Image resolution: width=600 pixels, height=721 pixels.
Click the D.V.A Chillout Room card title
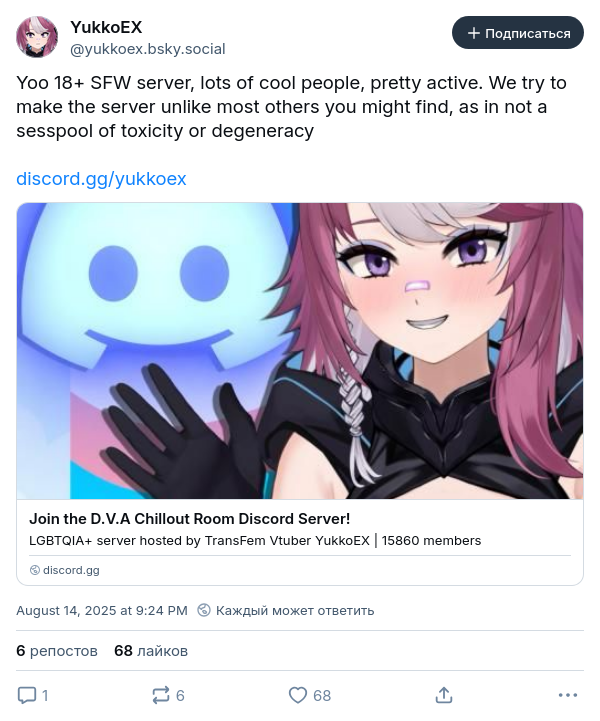tap(189, 519)
